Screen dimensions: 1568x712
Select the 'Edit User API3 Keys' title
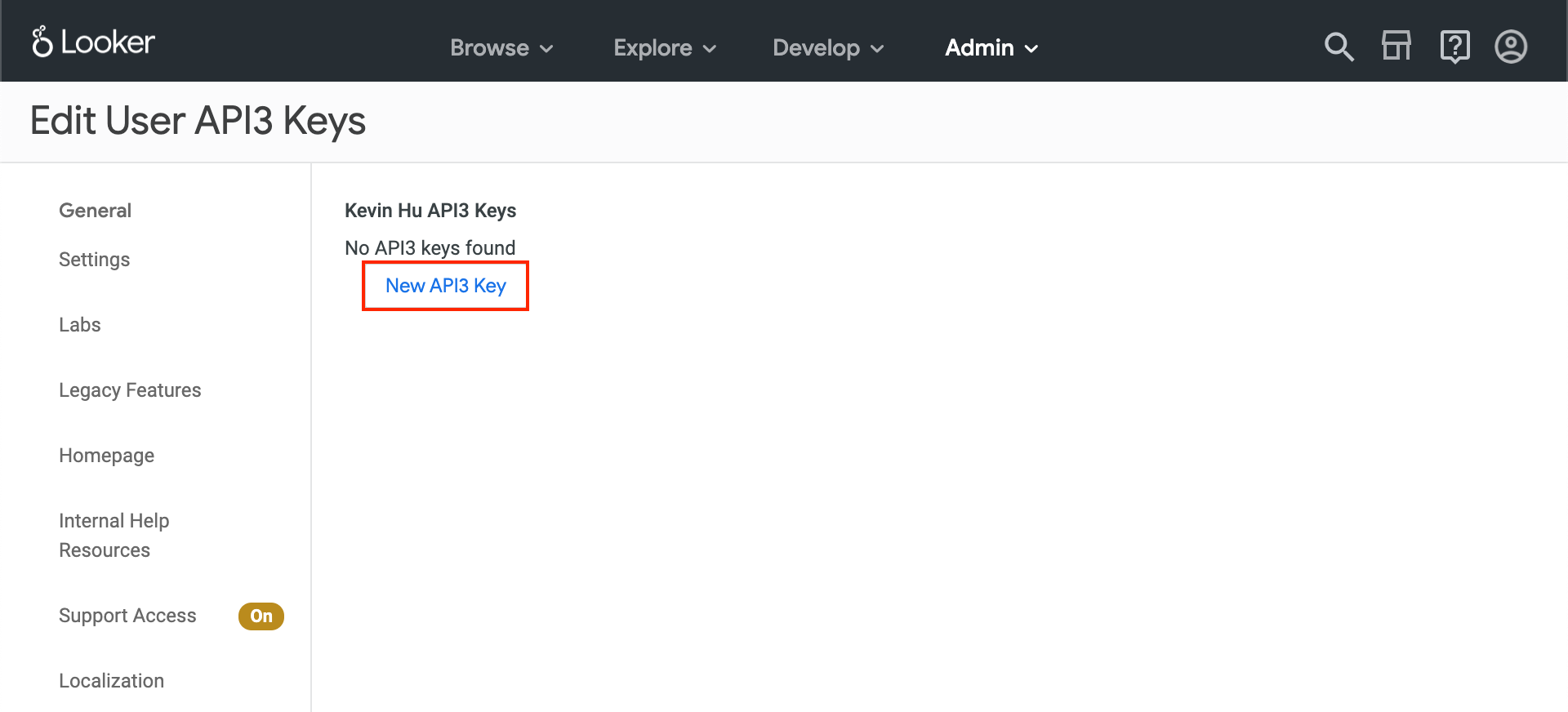coord(198,121)
